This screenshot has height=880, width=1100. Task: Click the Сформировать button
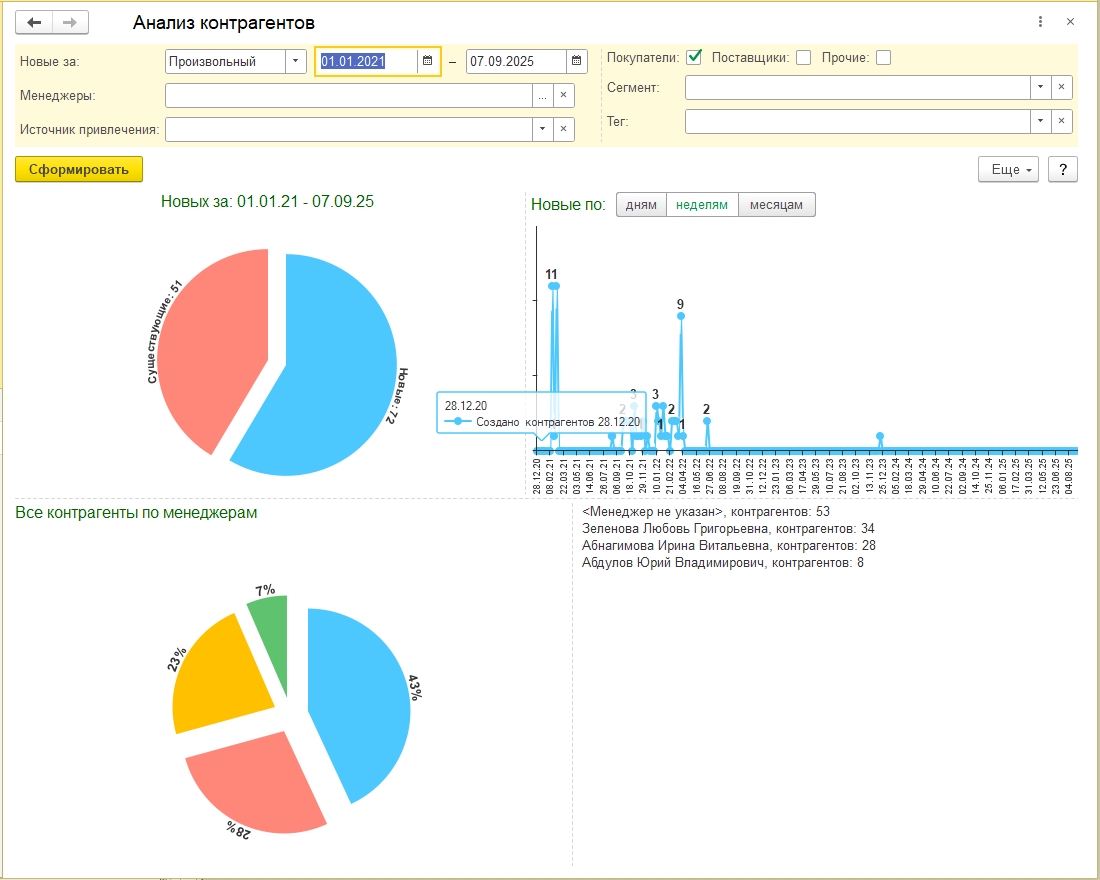click(x=79, y=169)
